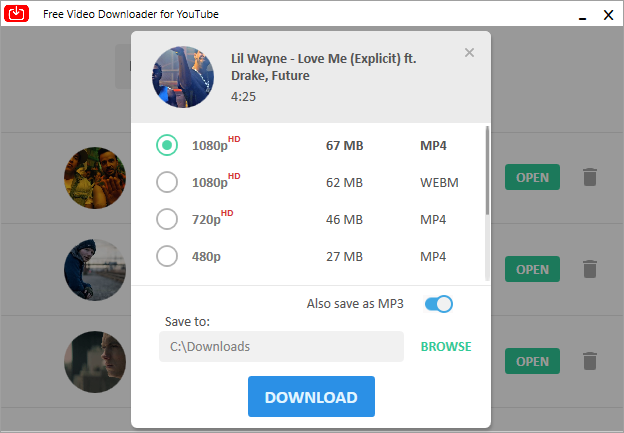Click second list item round thumbnail
The image size is (624, 433).
coord(95,270)
